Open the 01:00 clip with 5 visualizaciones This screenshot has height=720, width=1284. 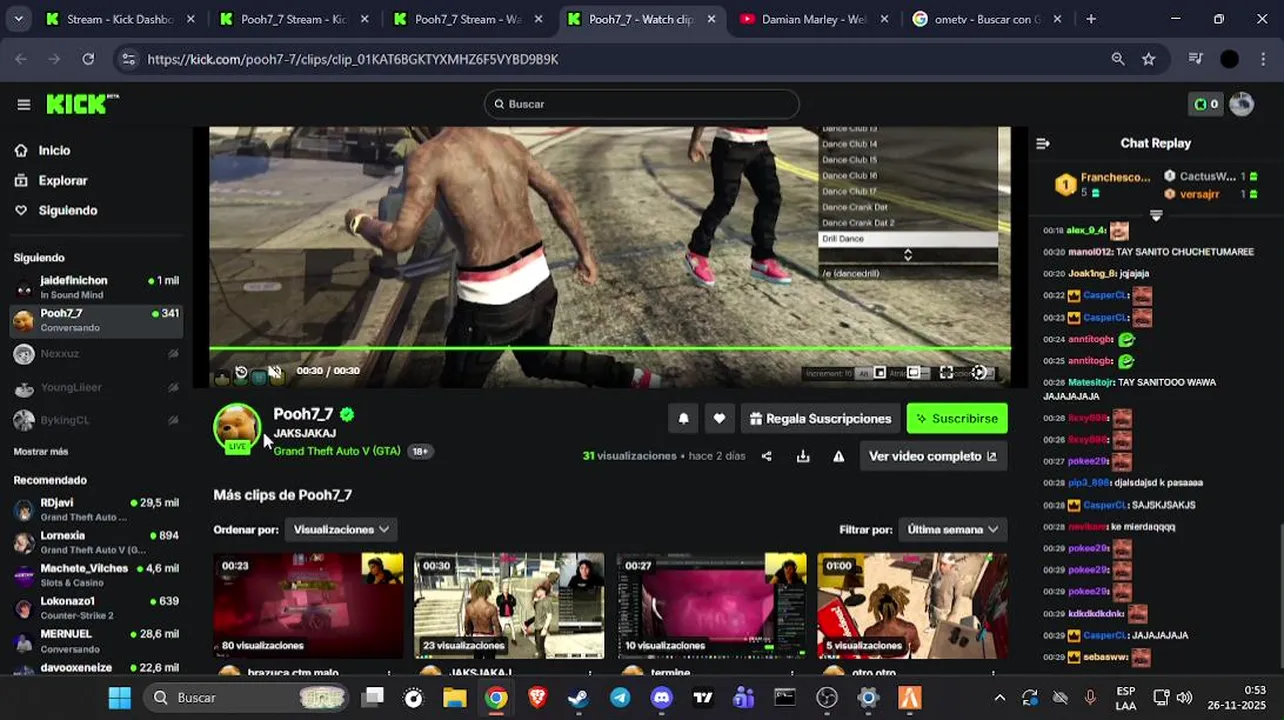[912, 606]
